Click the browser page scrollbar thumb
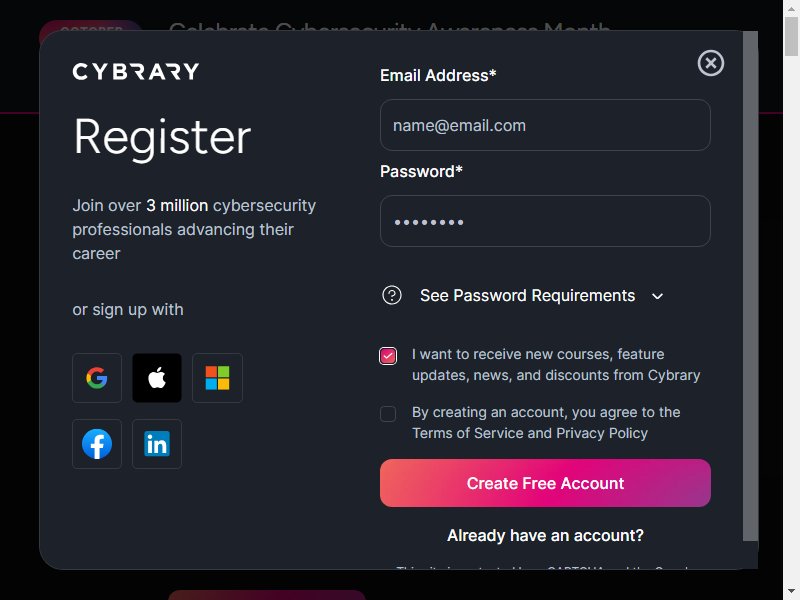The image size is (800, 600). 791,37
